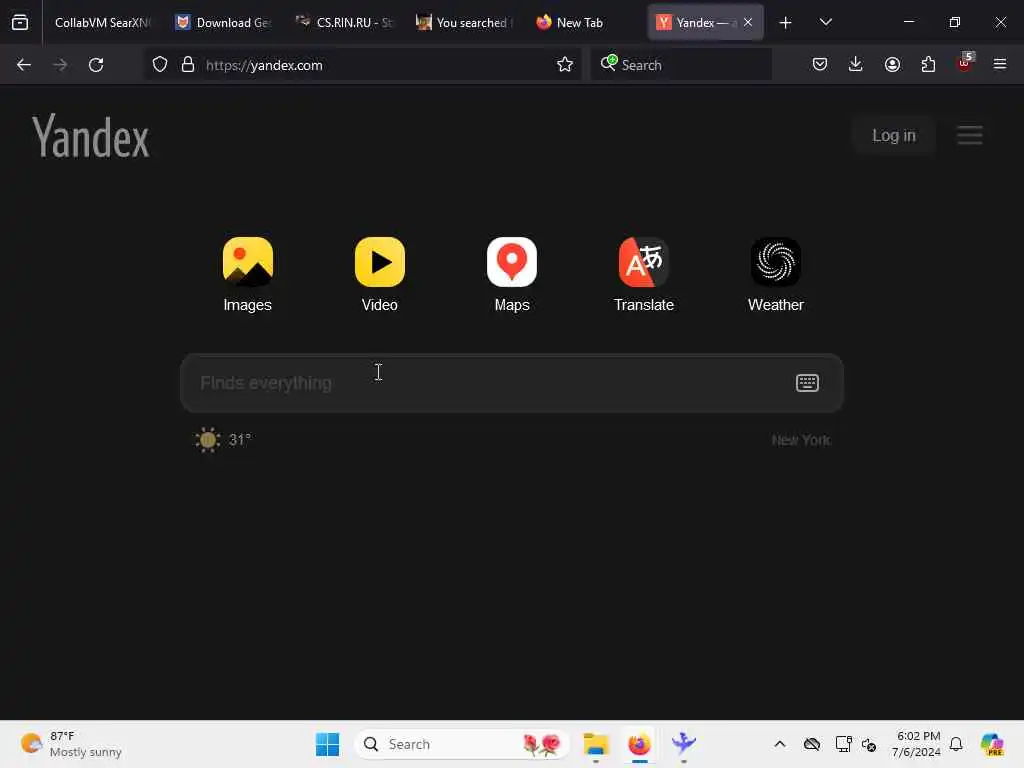
Task: Click the Log in button
Action: click(x=893, y=135)
